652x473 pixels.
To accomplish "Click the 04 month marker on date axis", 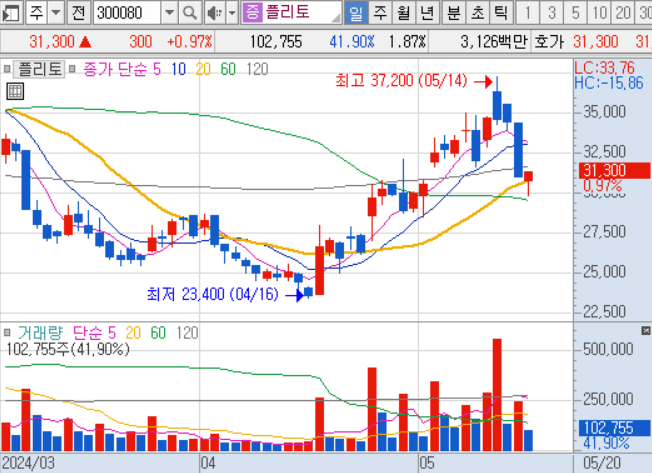I will pos(208,463).
